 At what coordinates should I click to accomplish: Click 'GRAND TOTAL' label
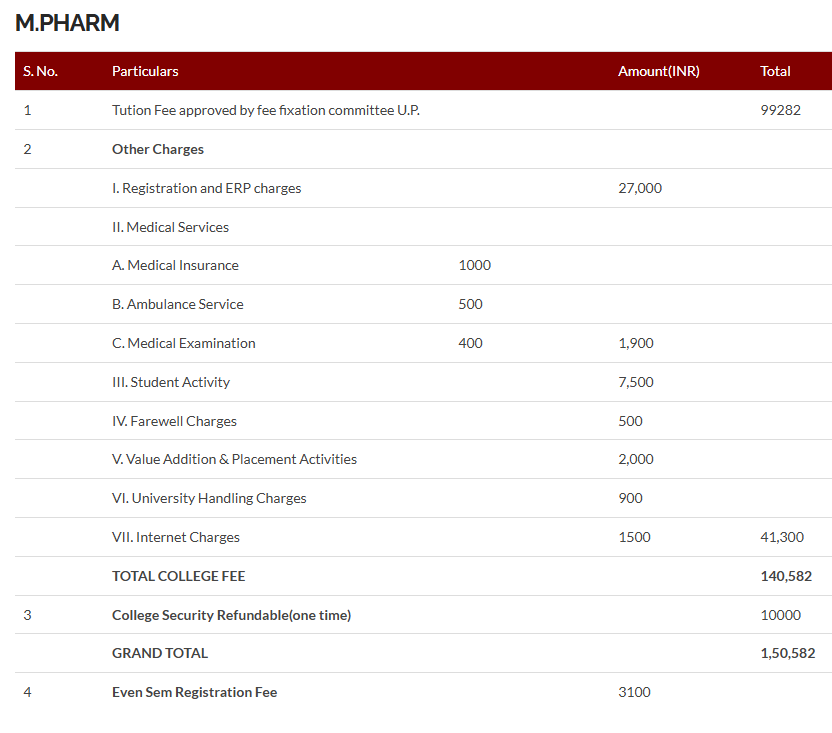point(160,653)
